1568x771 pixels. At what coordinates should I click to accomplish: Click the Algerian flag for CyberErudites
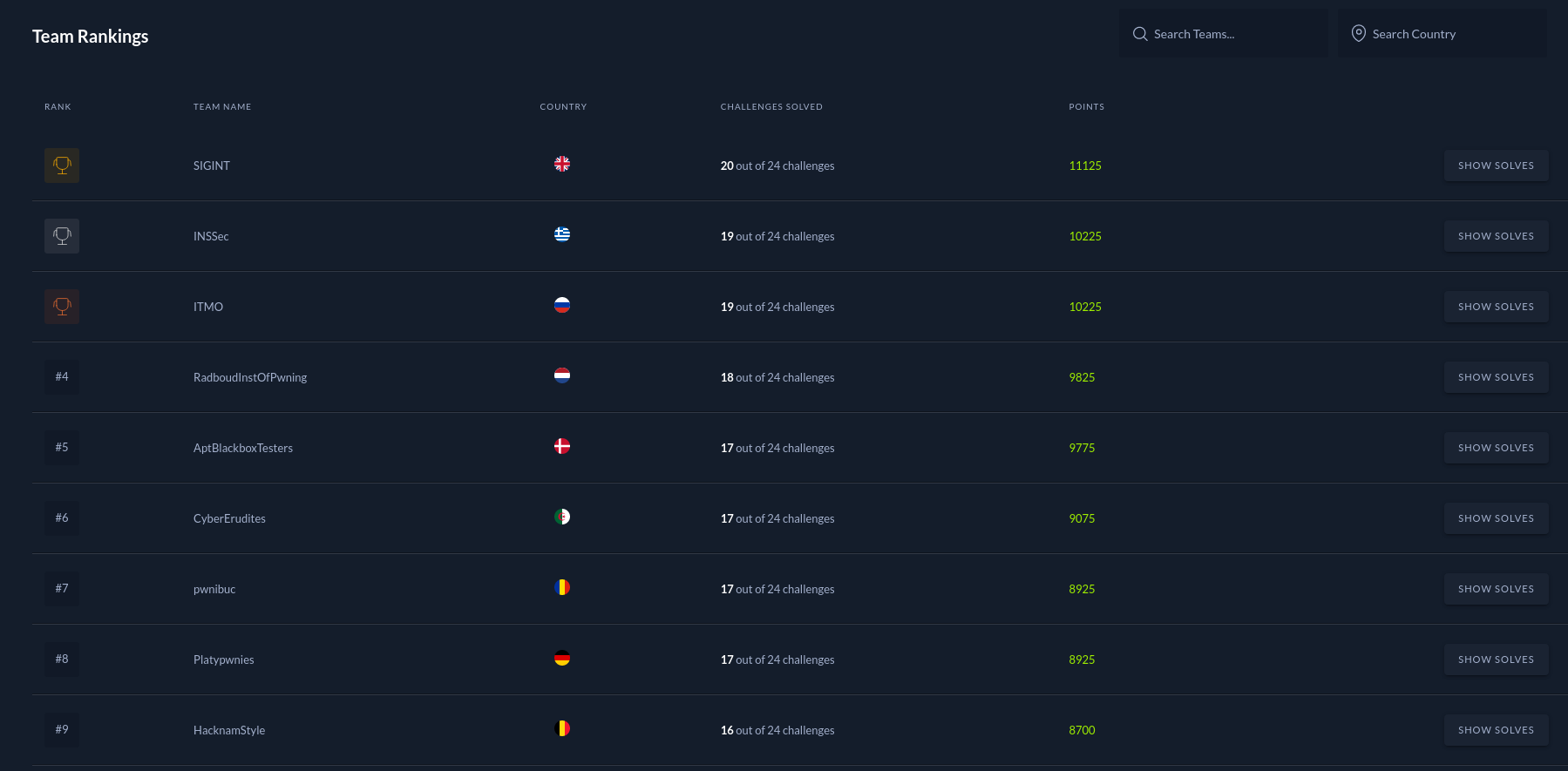[562, 517]
